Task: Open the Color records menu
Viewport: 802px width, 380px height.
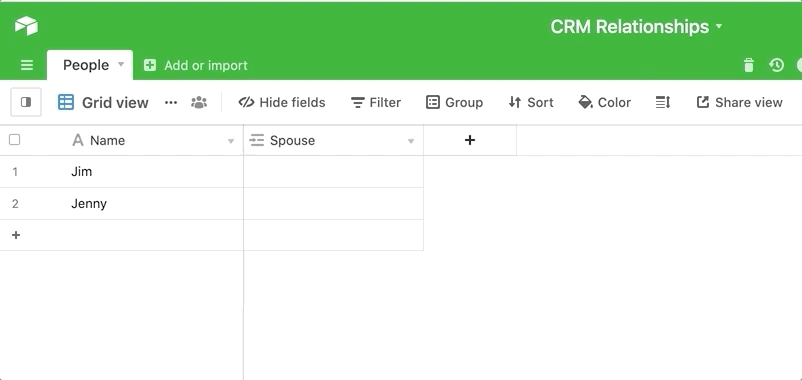Action: point(604,102)
